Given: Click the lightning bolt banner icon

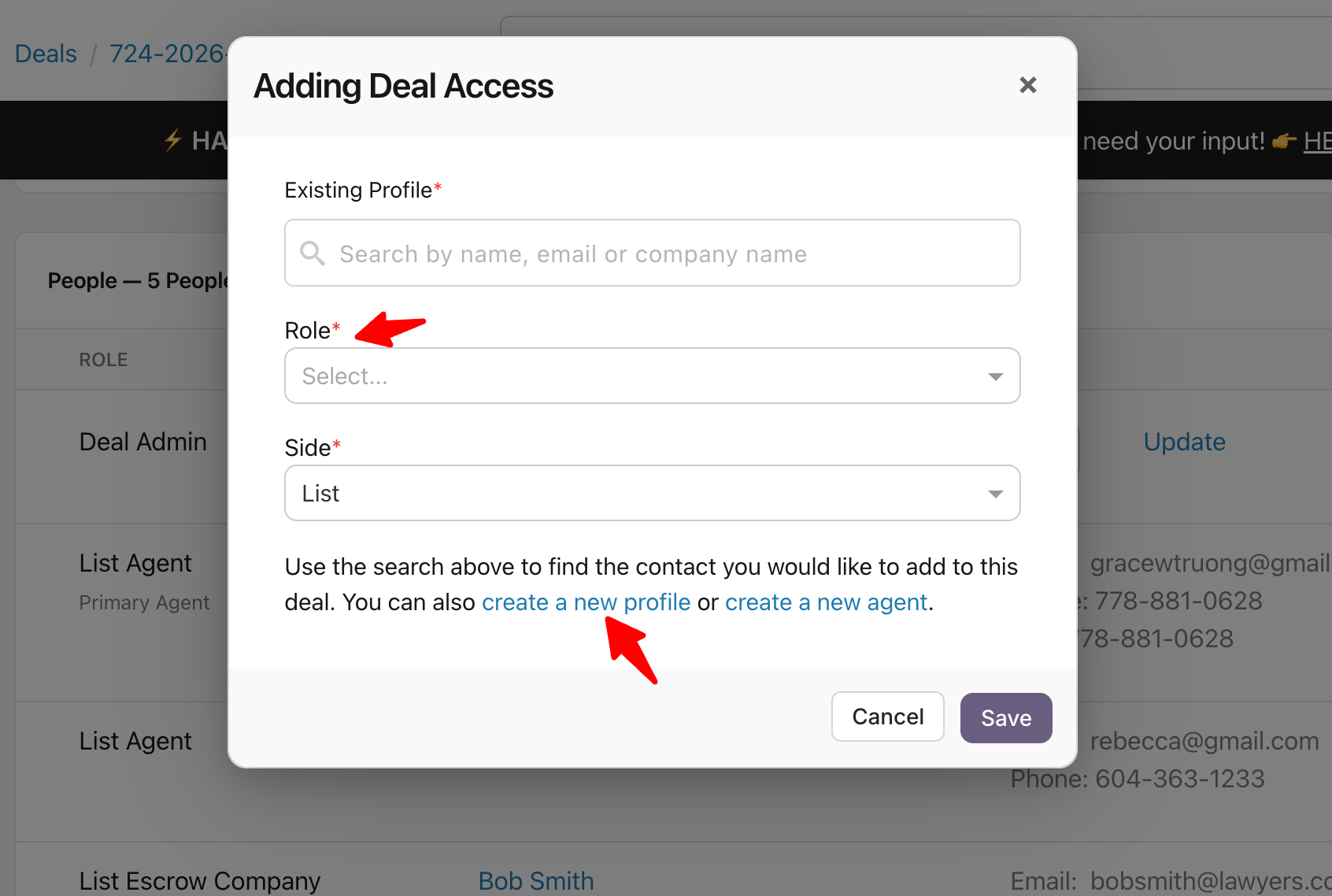Looking at the screenshot, I should click(x=173, y=140).
